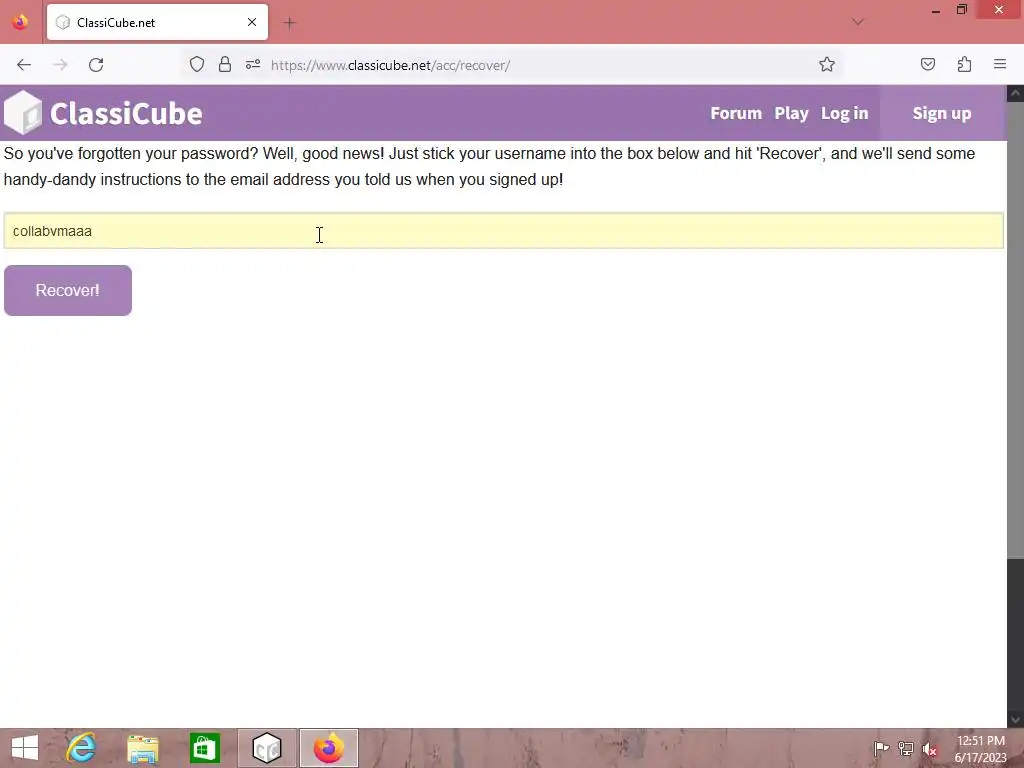Image resolution: width=1024 pixels, height=768 pixels.
Task: Click the Recover! button
Action: pyautogui.click(x=68, y=291)
